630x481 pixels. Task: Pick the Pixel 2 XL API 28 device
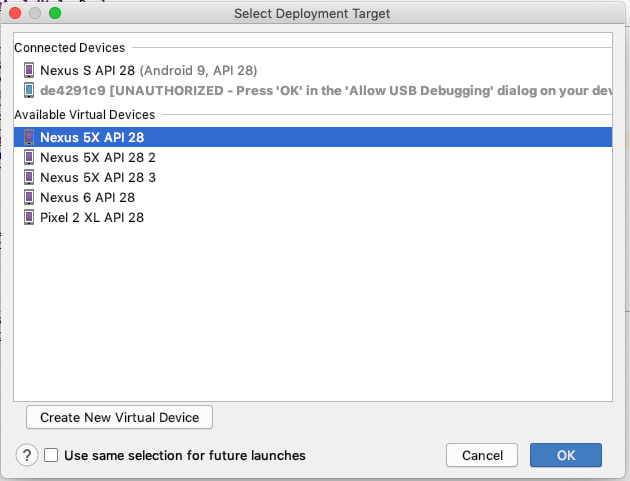point(92,217)
